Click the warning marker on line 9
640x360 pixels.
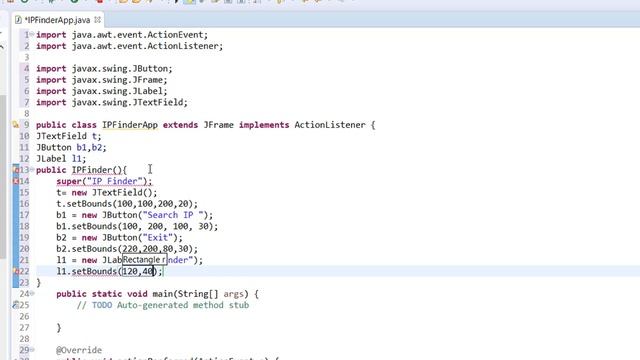(x=16, y=125)
